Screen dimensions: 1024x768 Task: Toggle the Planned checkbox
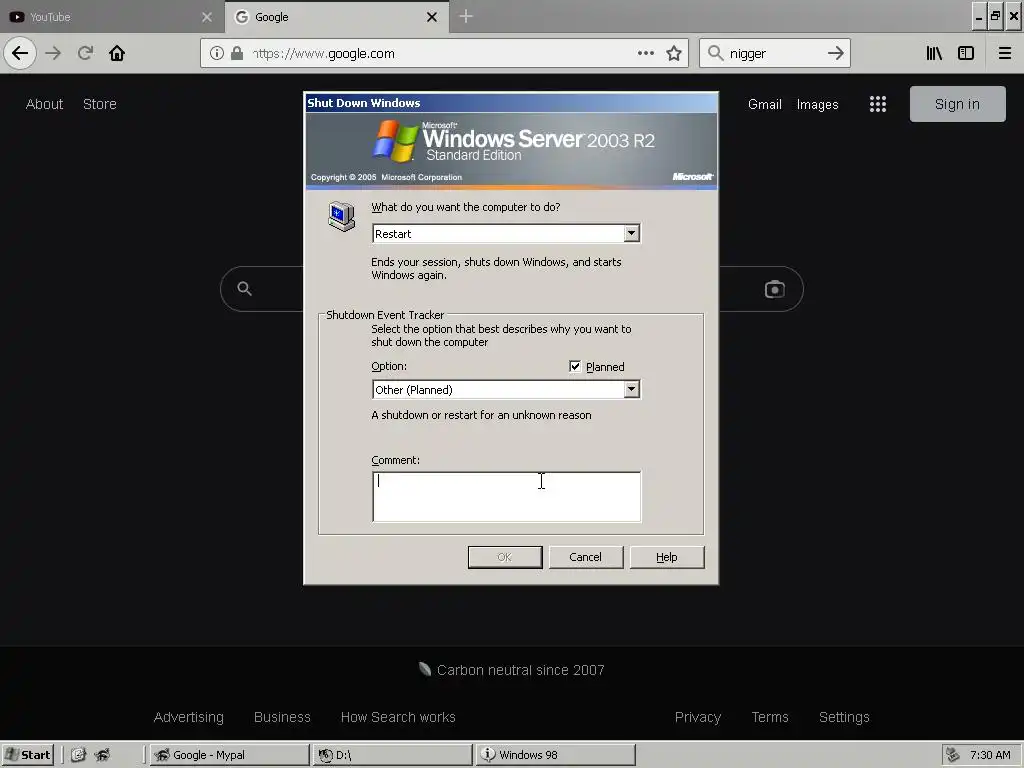point(575,366)
